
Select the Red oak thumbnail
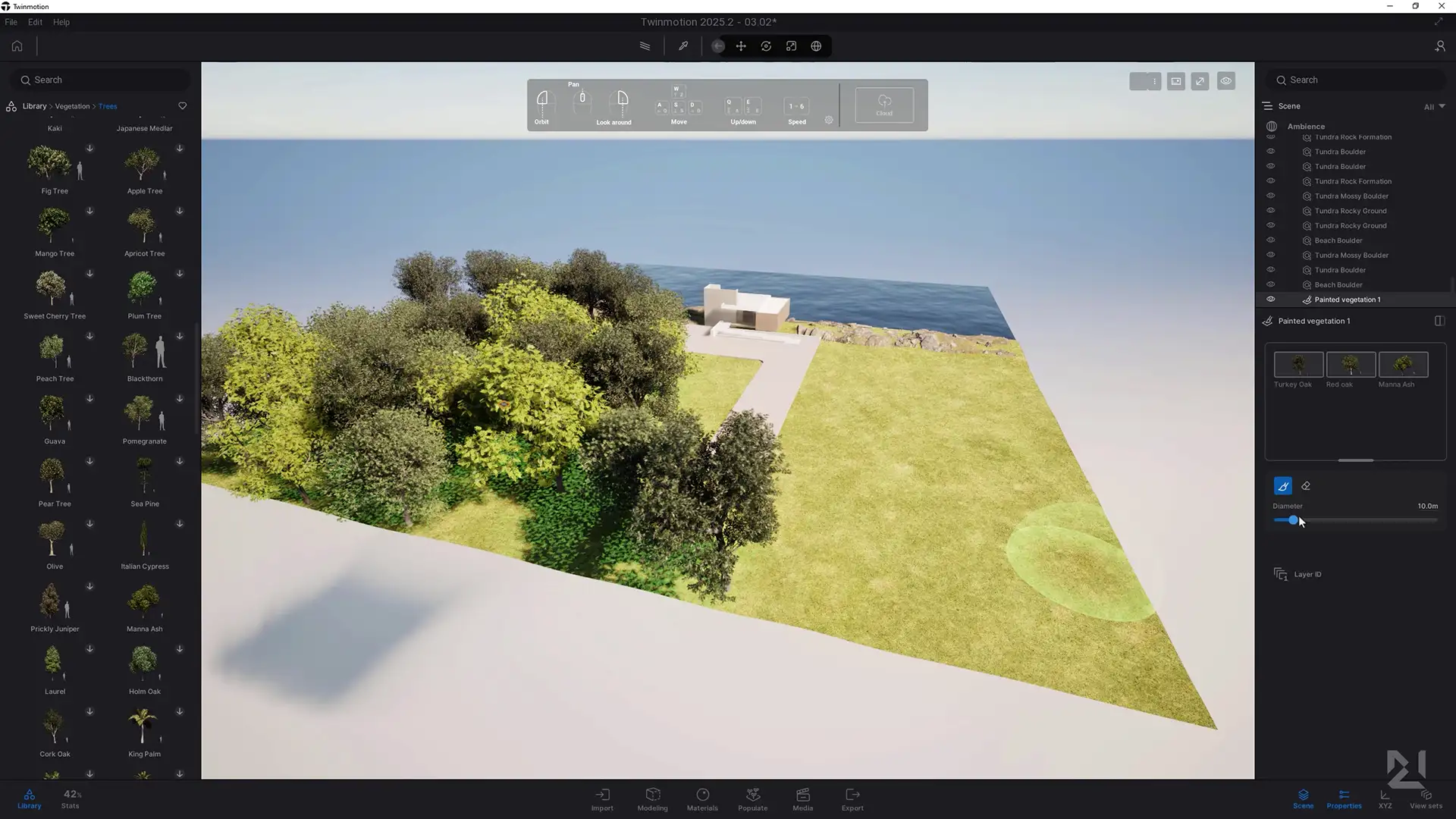click(x=1351, y=365)
